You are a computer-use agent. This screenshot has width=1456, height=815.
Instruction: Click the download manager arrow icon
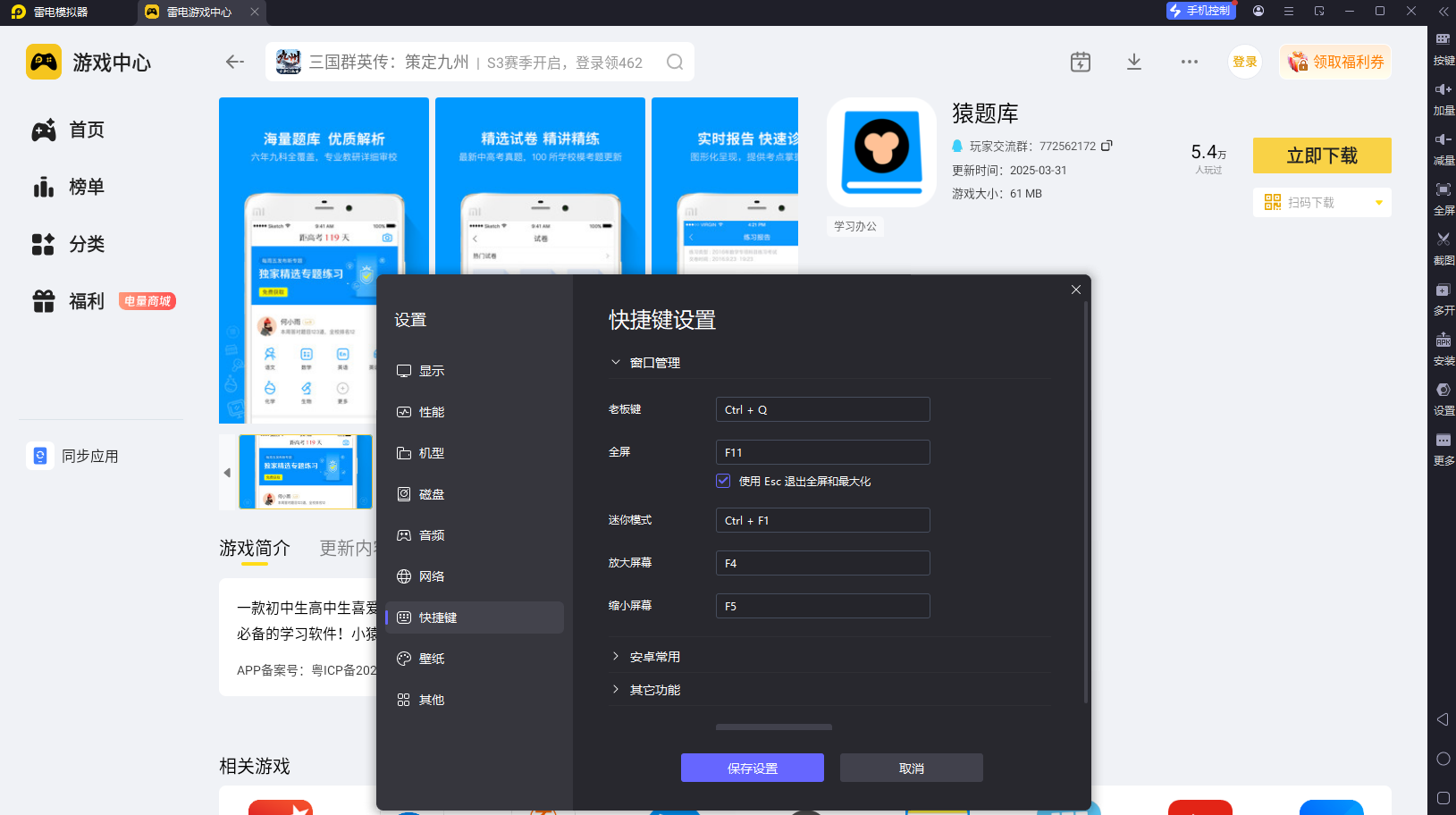point(1134,62)
